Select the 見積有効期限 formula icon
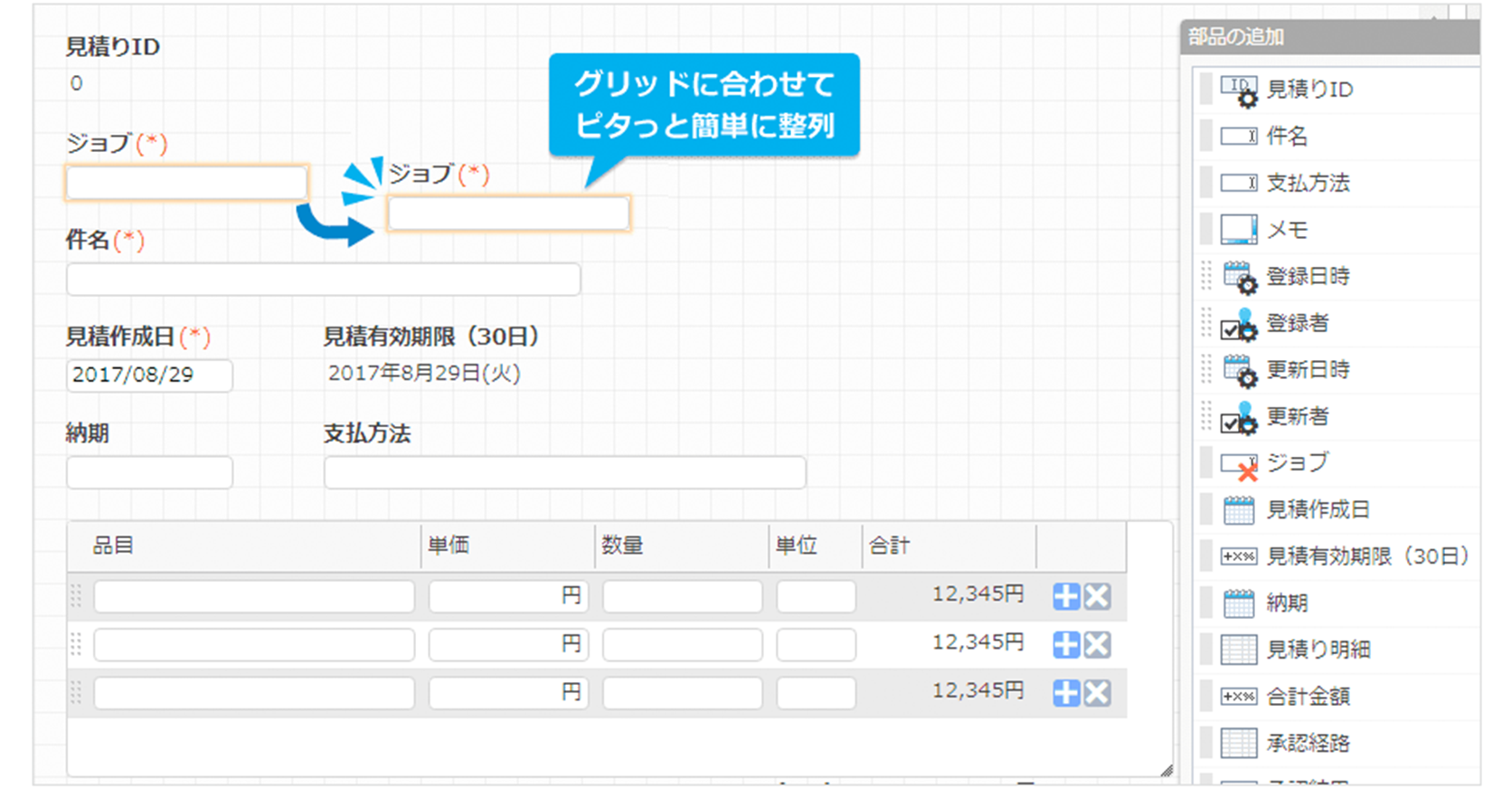The image size is (1512, 789). click(1239, 556)
